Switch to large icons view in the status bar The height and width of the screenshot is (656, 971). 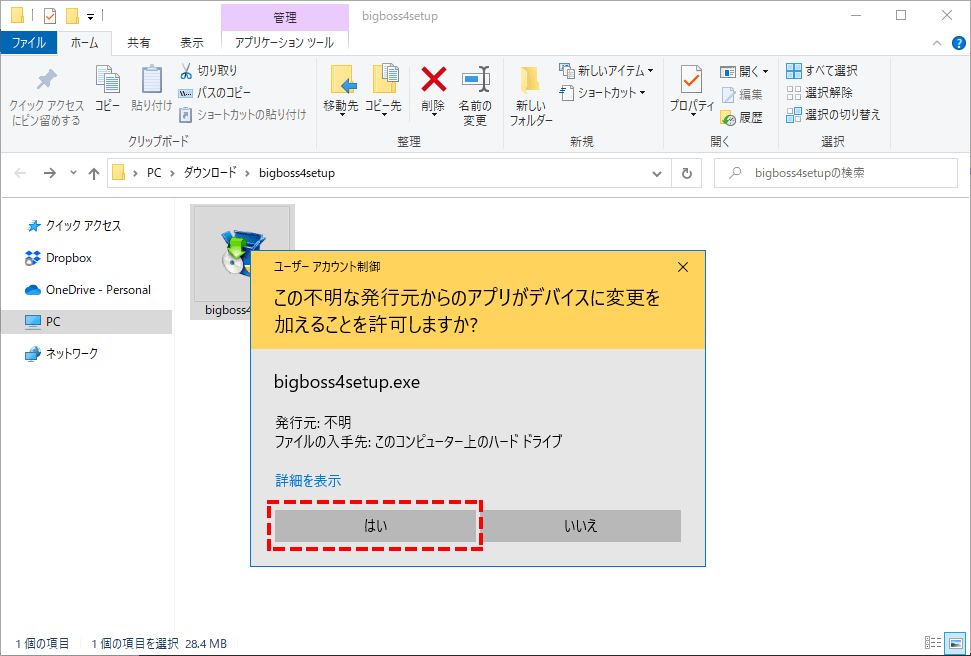pyautogui.click(x=956, y=642)
